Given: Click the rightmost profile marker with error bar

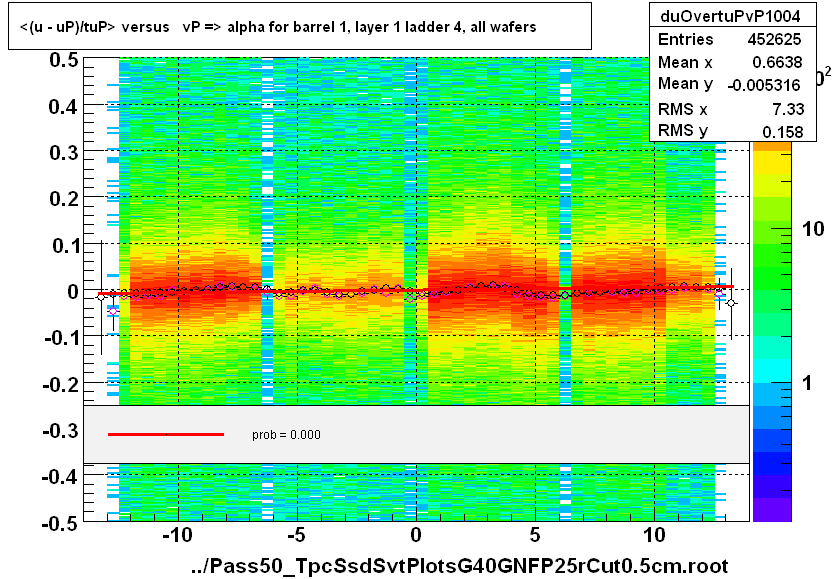Looking at the screenshot, I should coord(732,303).
